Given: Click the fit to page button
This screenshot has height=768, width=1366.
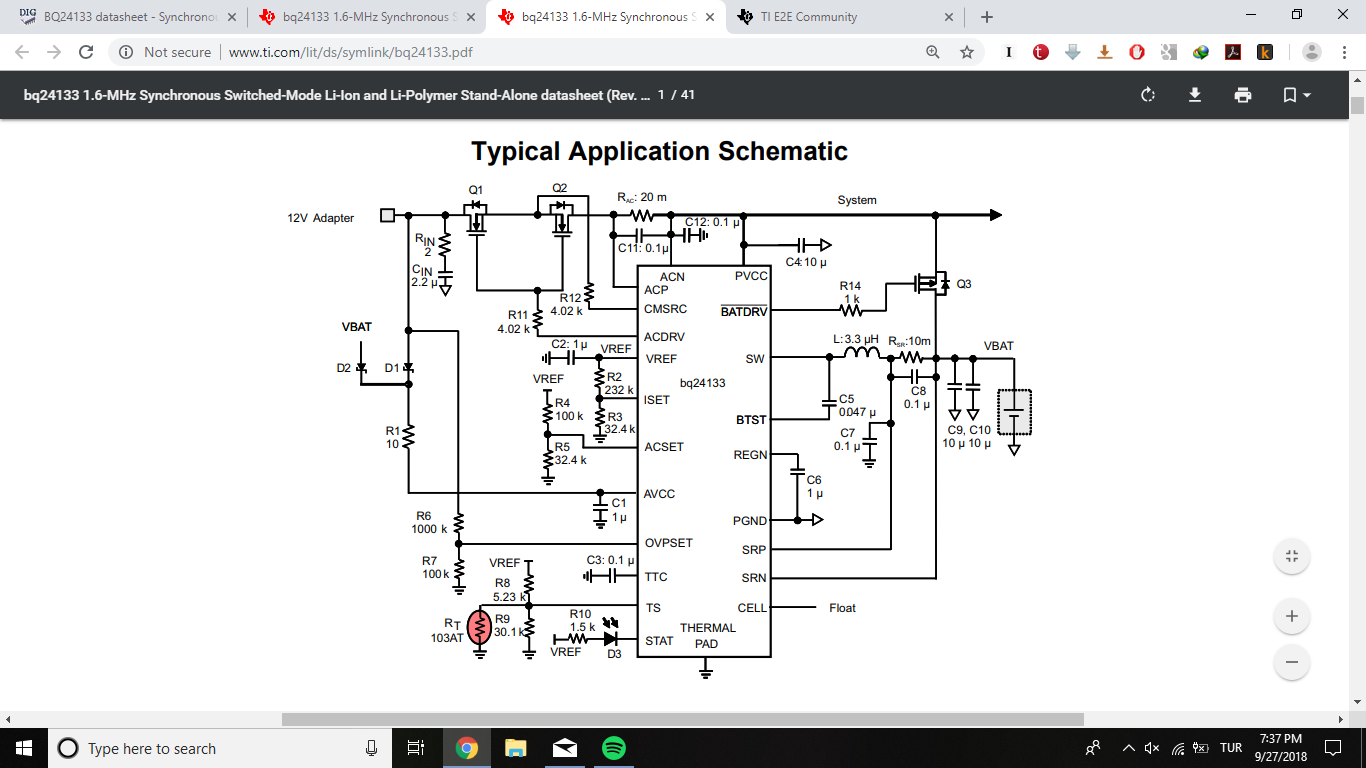Looking at the screenshot, I should click(x=1292, y=556).
